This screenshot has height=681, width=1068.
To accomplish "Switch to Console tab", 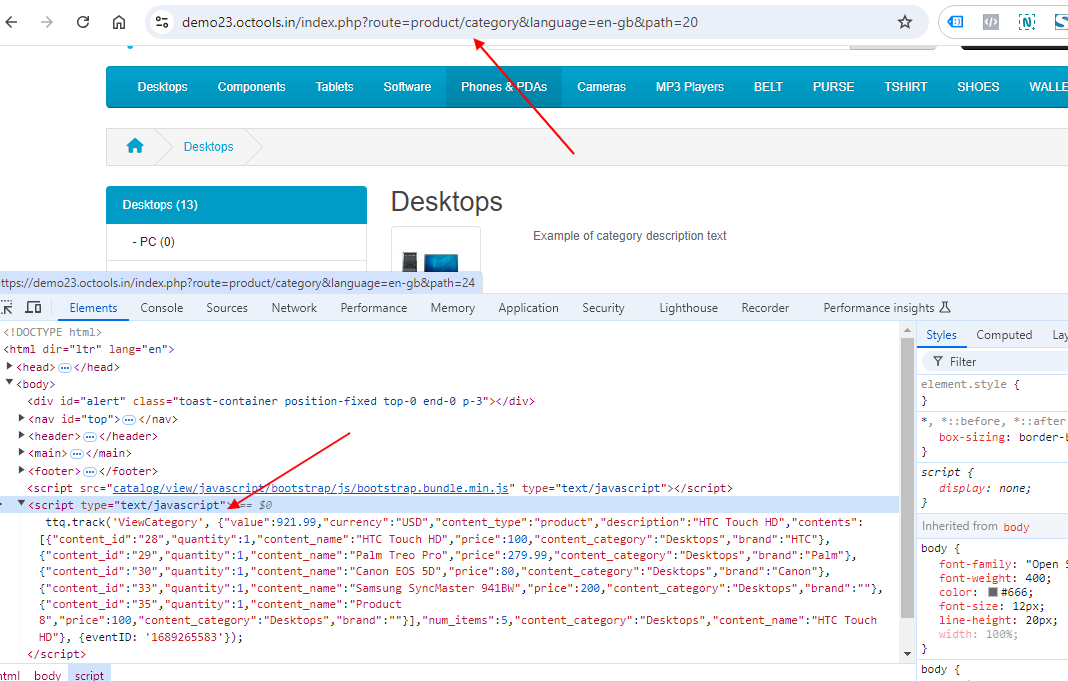I will [x=161, y=308].
